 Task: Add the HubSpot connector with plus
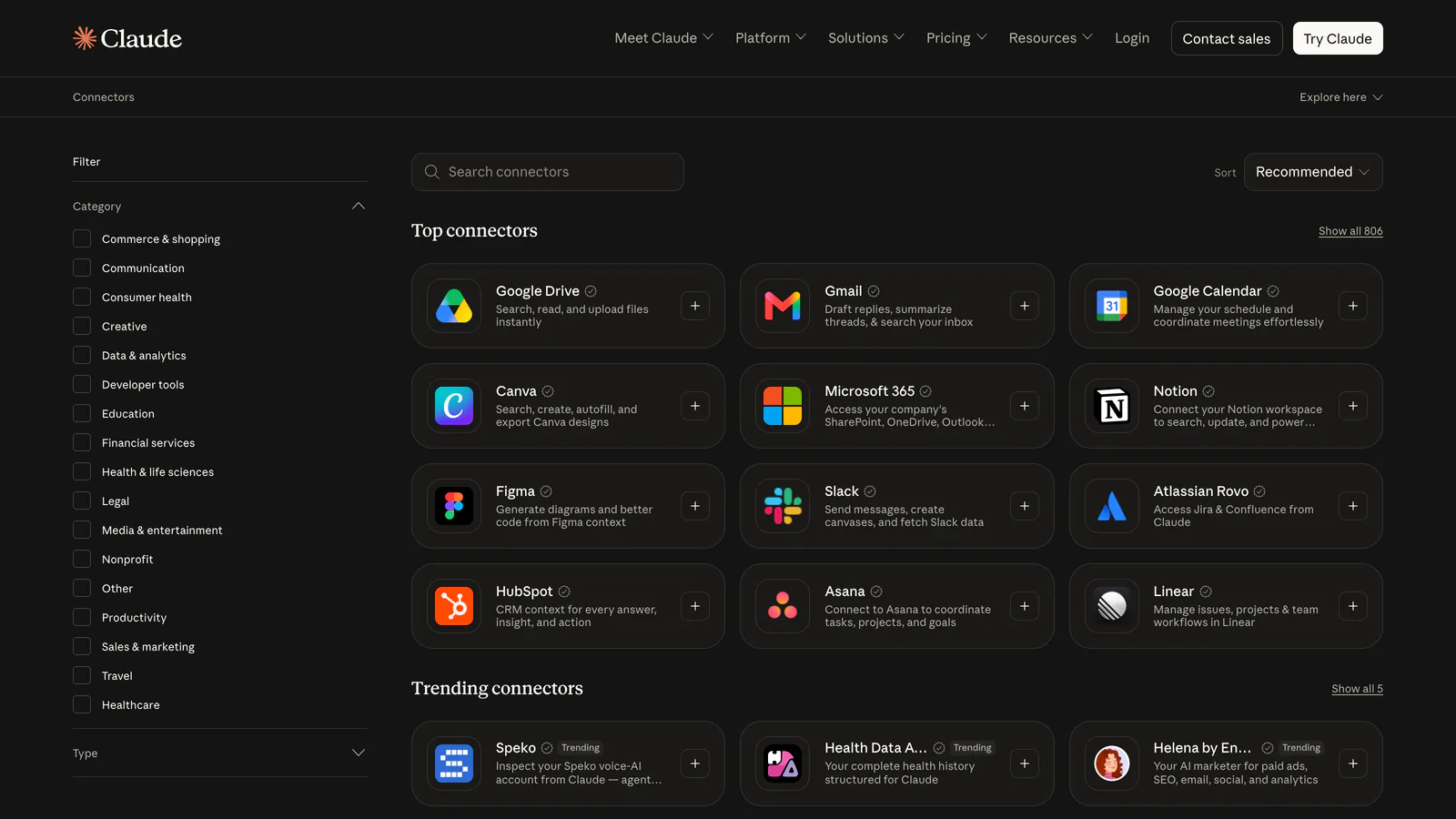click(695, 606)
